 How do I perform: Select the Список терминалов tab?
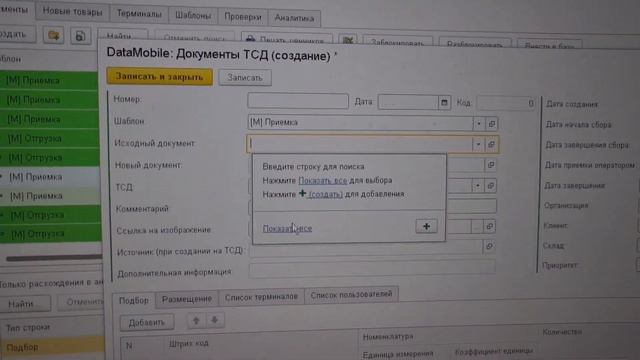pos(261,297)
